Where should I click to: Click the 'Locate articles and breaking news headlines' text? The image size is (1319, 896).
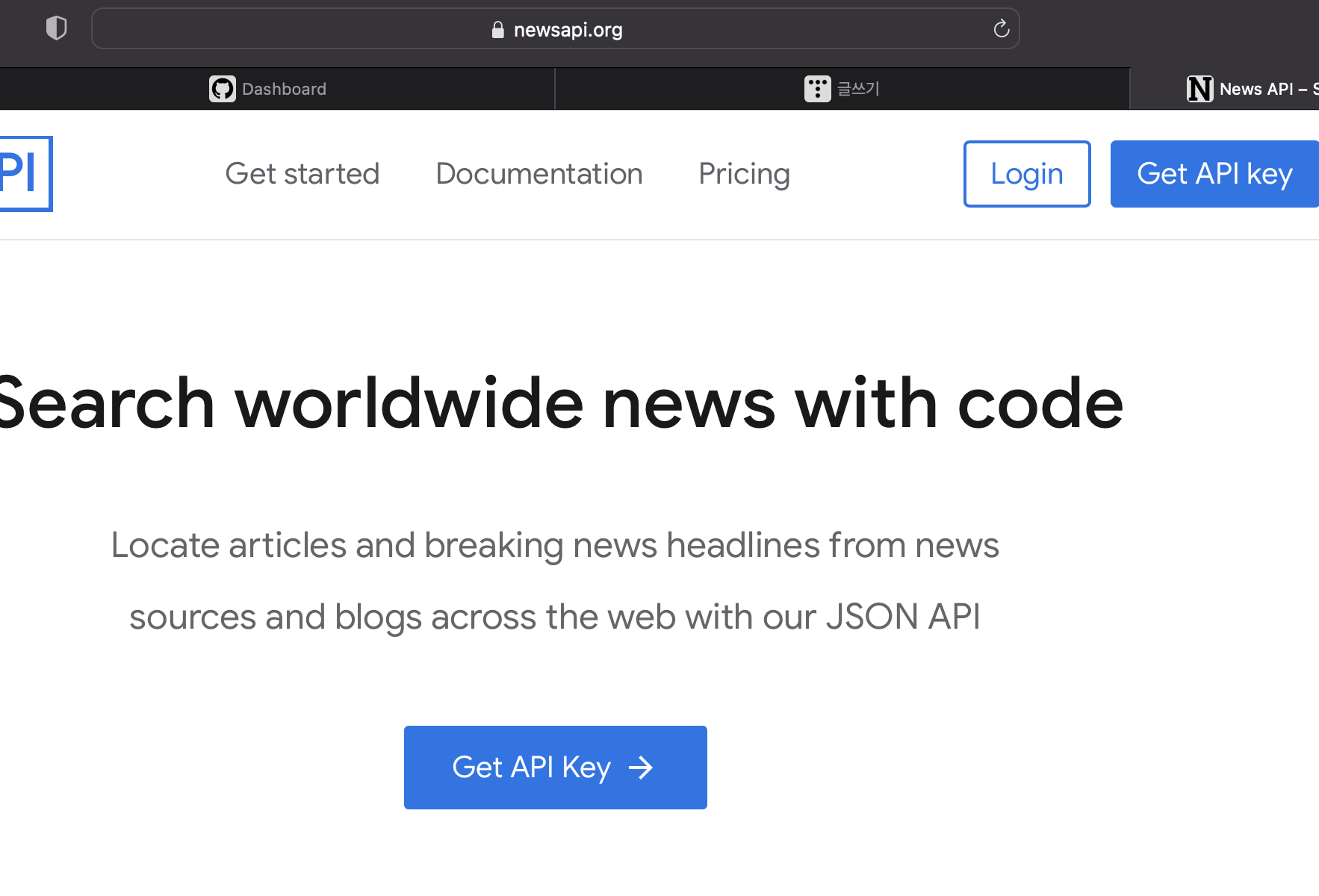(x=555, y=545)
